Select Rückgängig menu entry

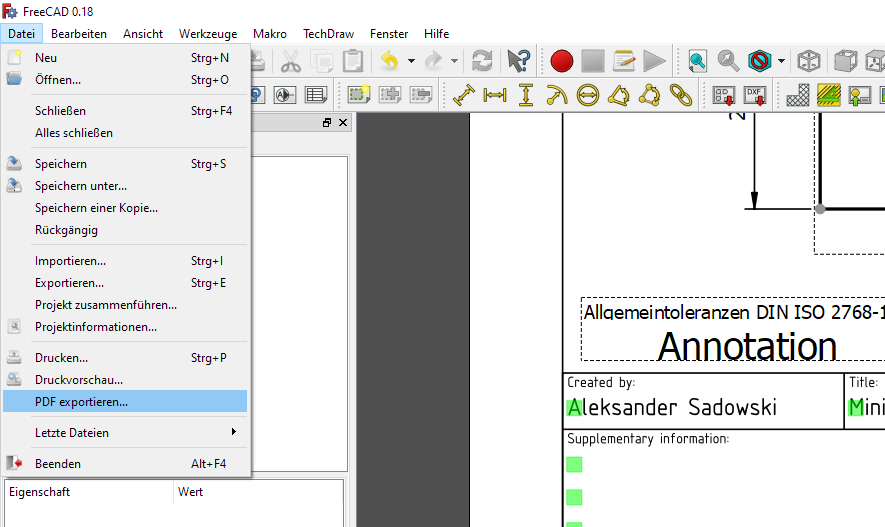coord(125,230)
